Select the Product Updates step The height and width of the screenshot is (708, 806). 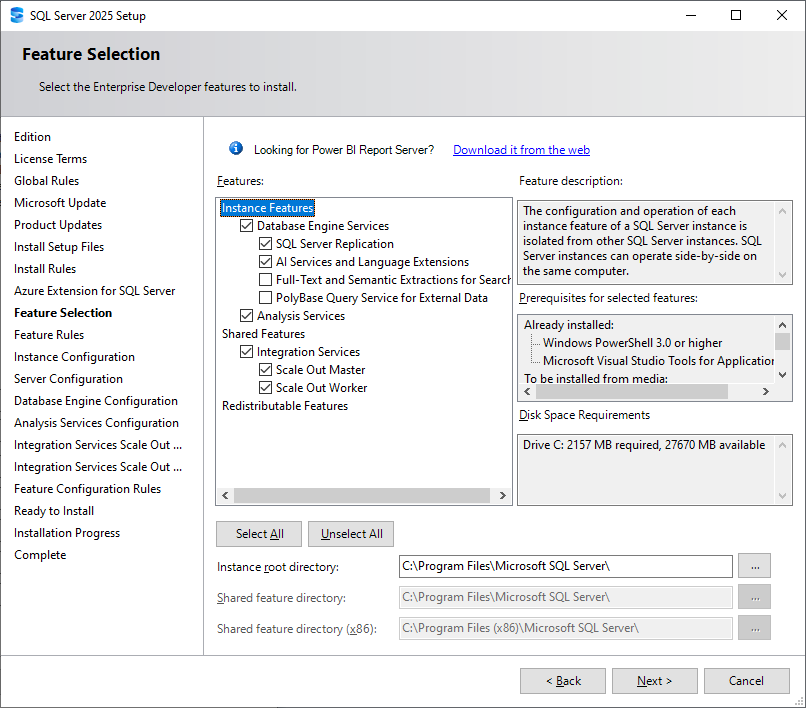58,225
